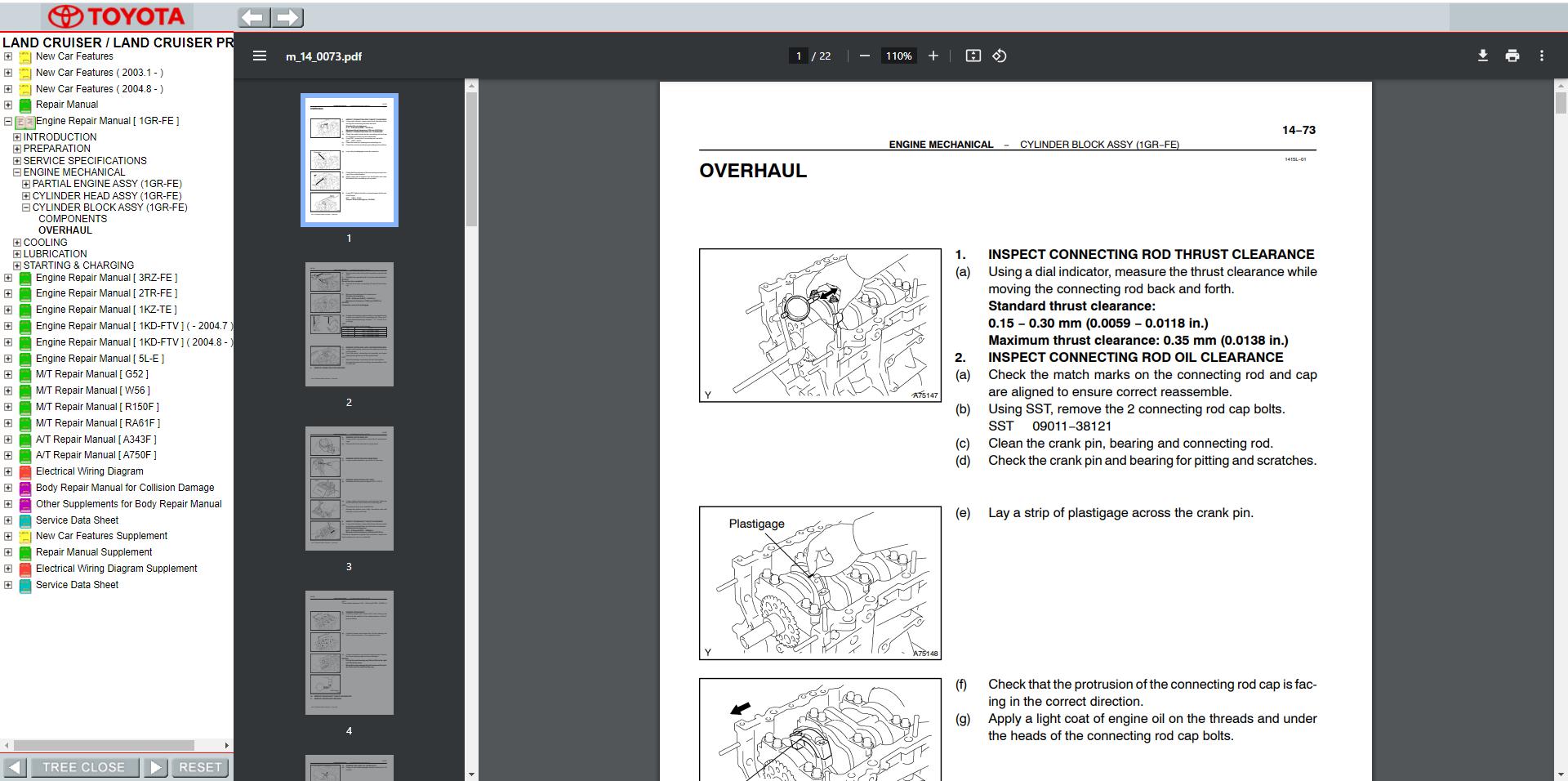Collapse CYLINDER BLOCK ASSY (1GR-FE)

point(26,208)
